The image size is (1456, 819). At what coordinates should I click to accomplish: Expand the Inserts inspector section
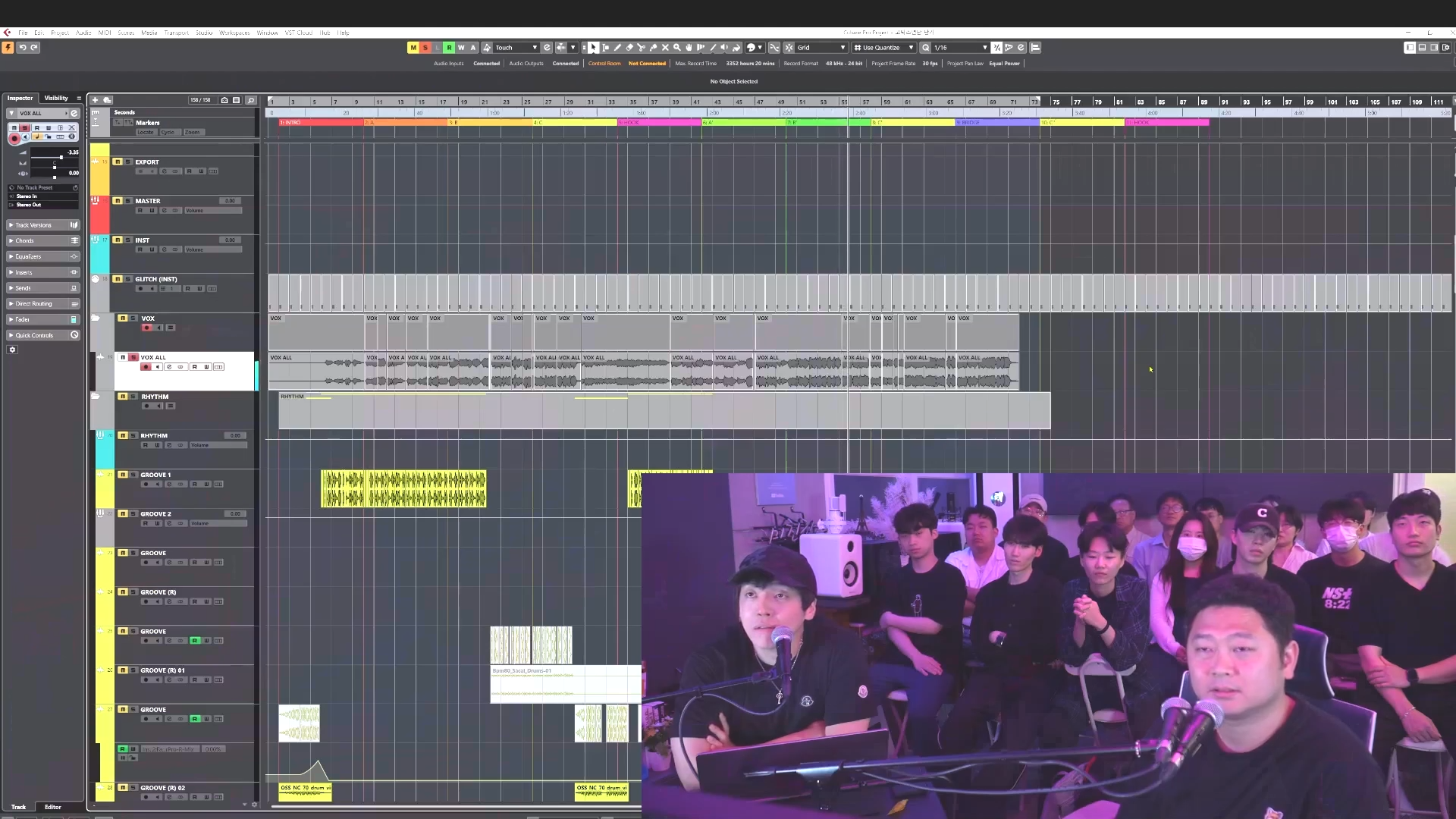pyautogui.click(x=24, y=272)
